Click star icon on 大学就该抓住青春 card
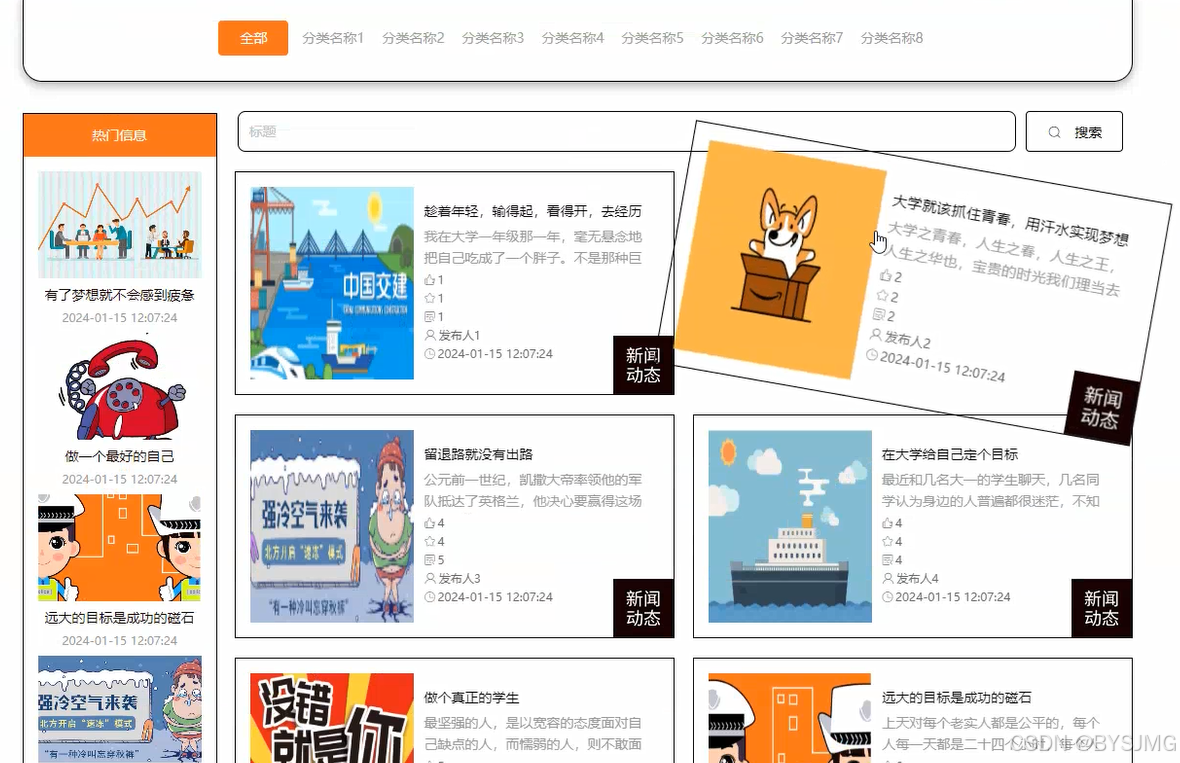This screenshot has width=1180, height=763. pyautogui.click(x=883, y=294)
